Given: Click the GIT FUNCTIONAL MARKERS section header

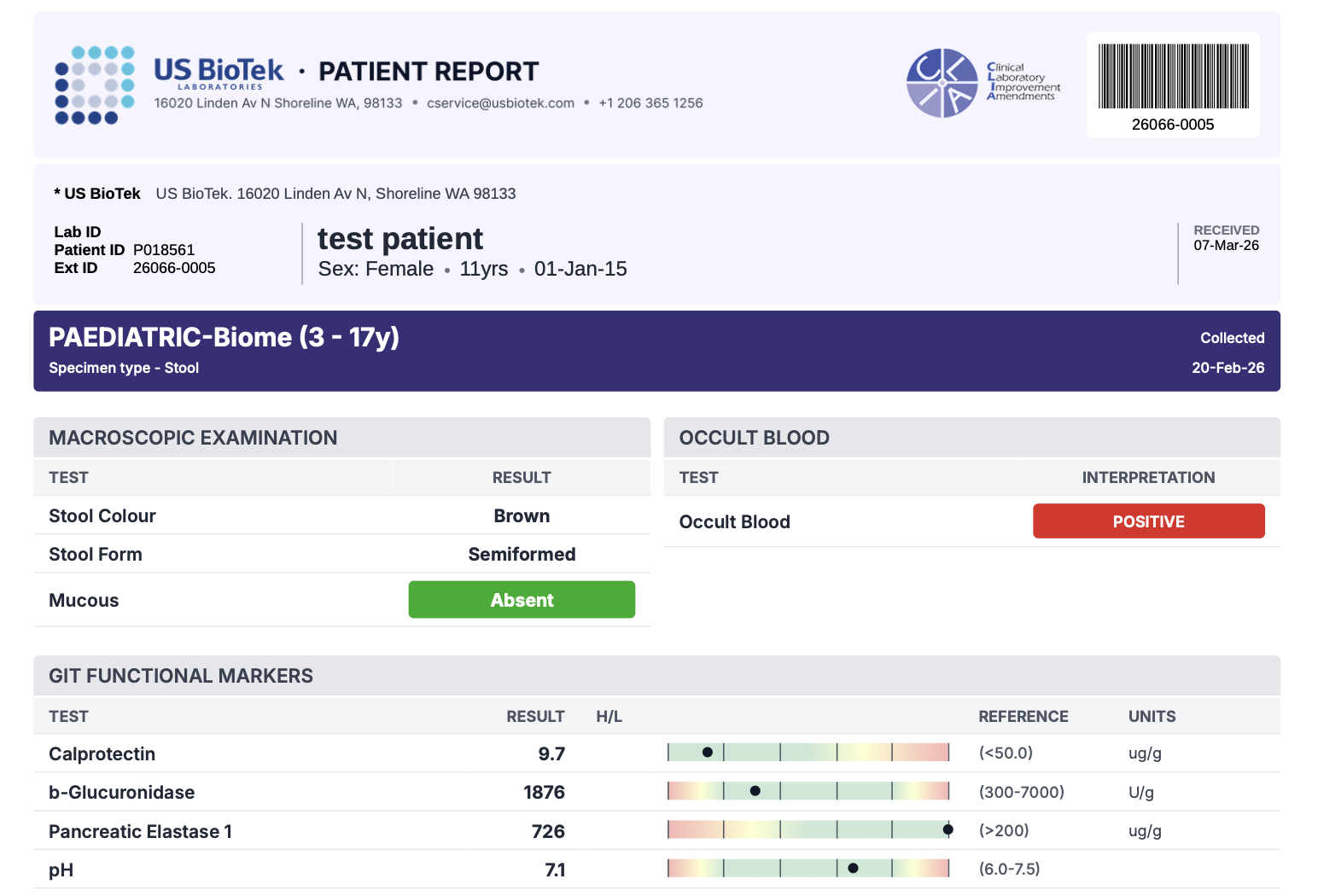Looking at the screenshot, I should [181, 676].
